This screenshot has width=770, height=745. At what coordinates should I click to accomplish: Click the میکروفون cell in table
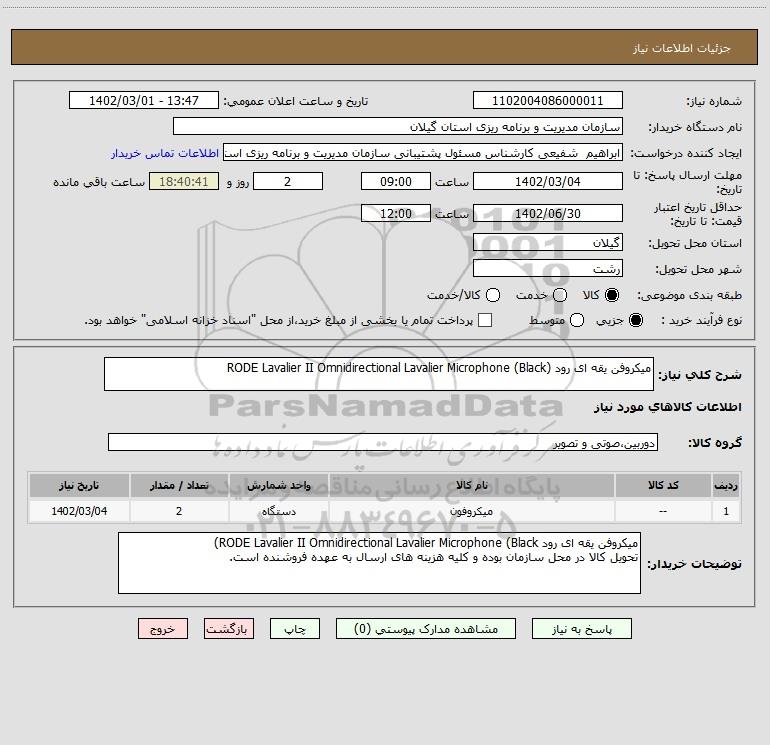[471, 511]
